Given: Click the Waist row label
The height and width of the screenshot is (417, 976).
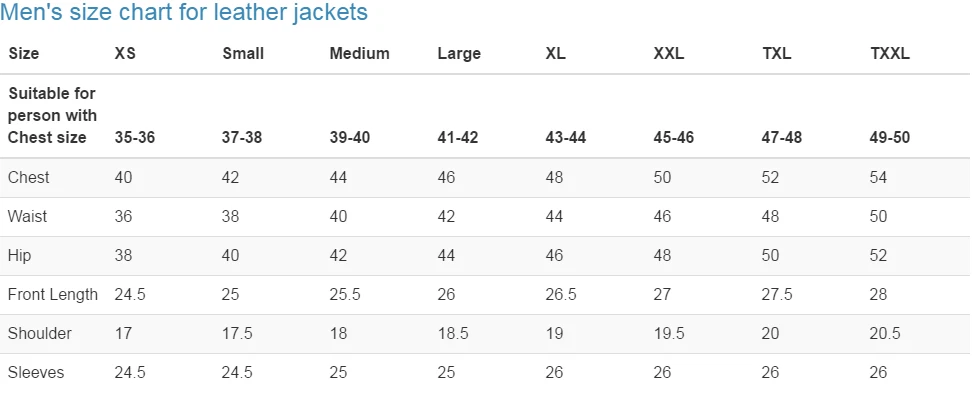Looking at the screenshot, I should click(x=27, y=217).
